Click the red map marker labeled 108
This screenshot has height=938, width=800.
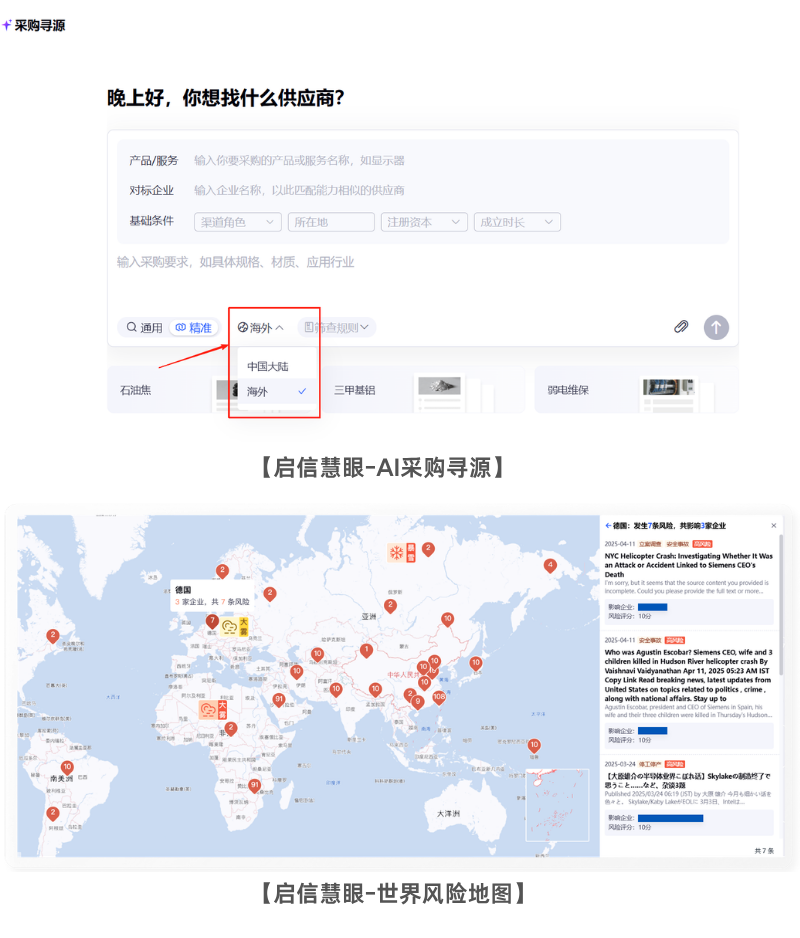[438, 696]
